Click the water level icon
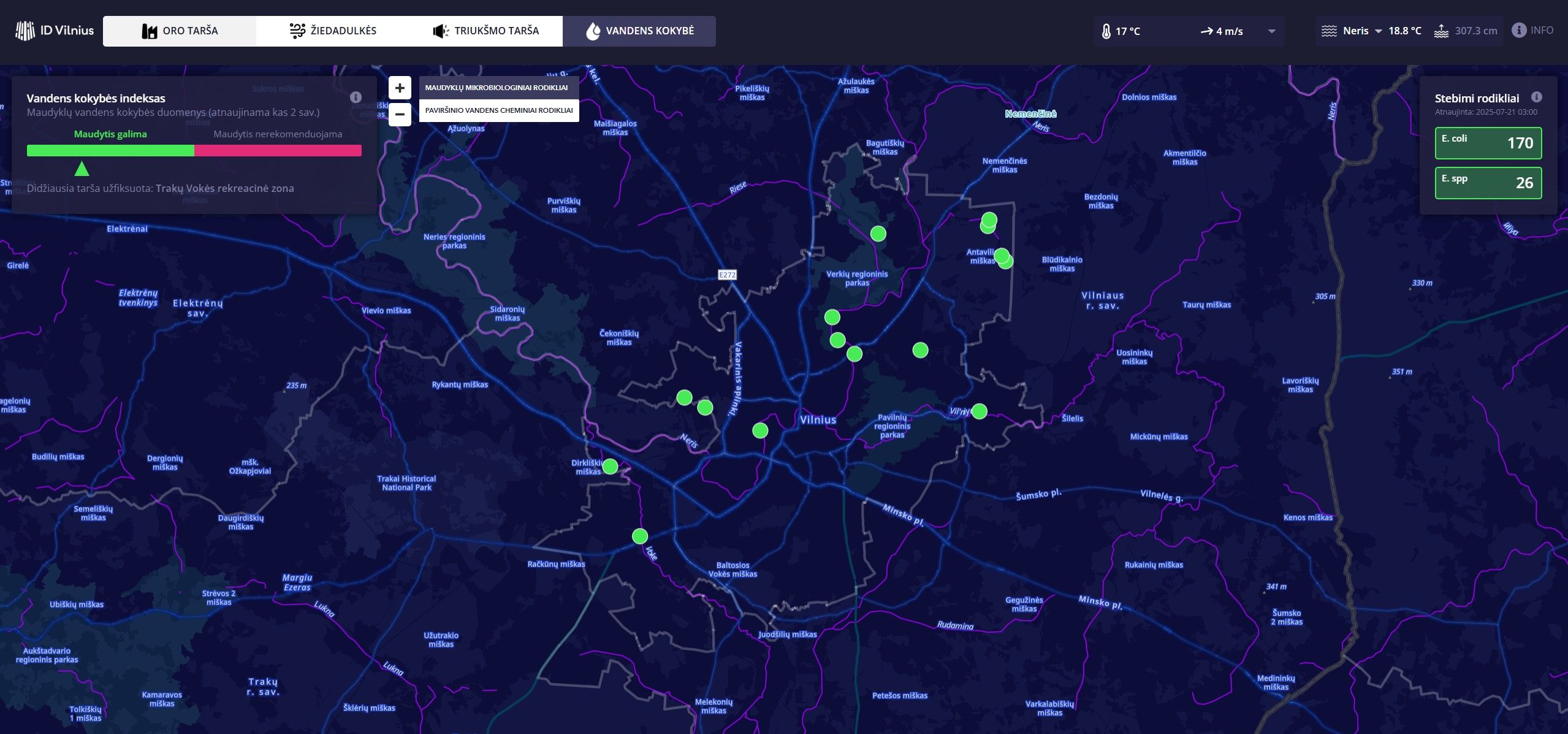 click(1441, 31)
